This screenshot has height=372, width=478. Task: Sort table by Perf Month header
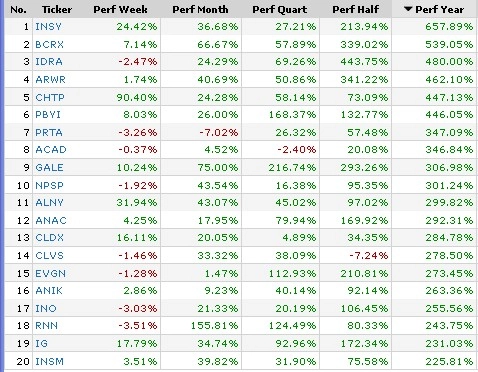click(200, 9)
